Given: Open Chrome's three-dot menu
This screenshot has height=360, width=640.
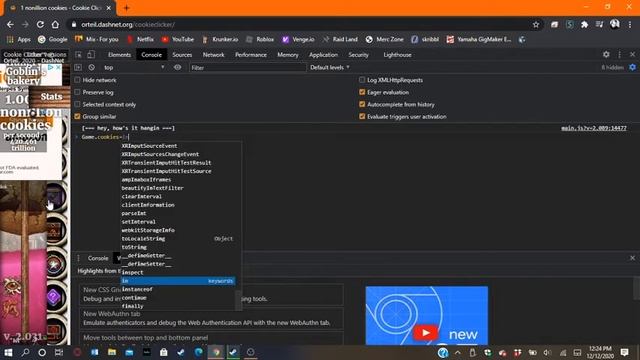Looking at the screenshot, I should tap(631, 24).
